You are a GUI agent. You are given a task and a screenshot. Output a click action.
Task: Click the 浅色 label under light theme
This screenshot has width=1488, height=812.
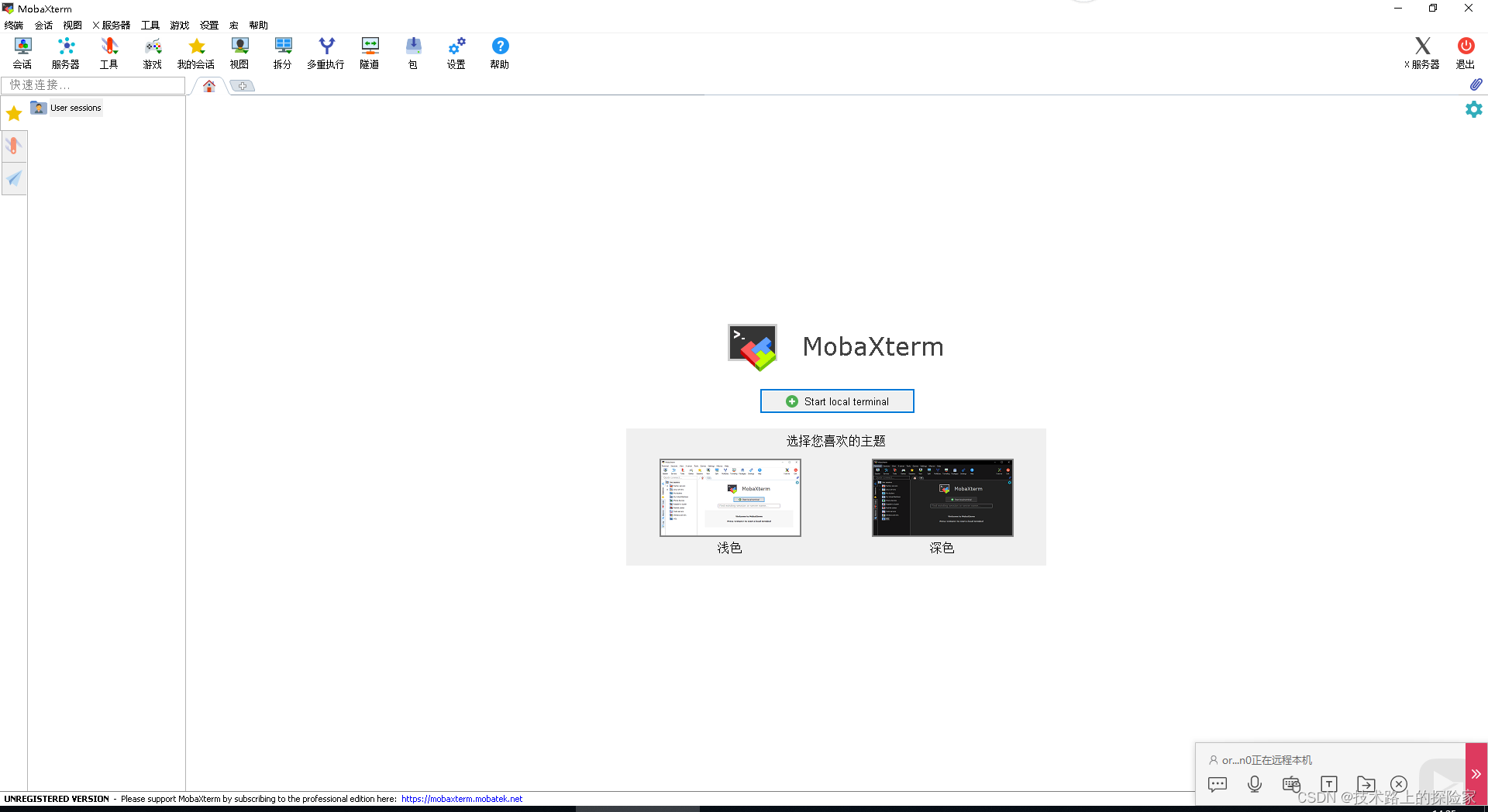(729, 548)
